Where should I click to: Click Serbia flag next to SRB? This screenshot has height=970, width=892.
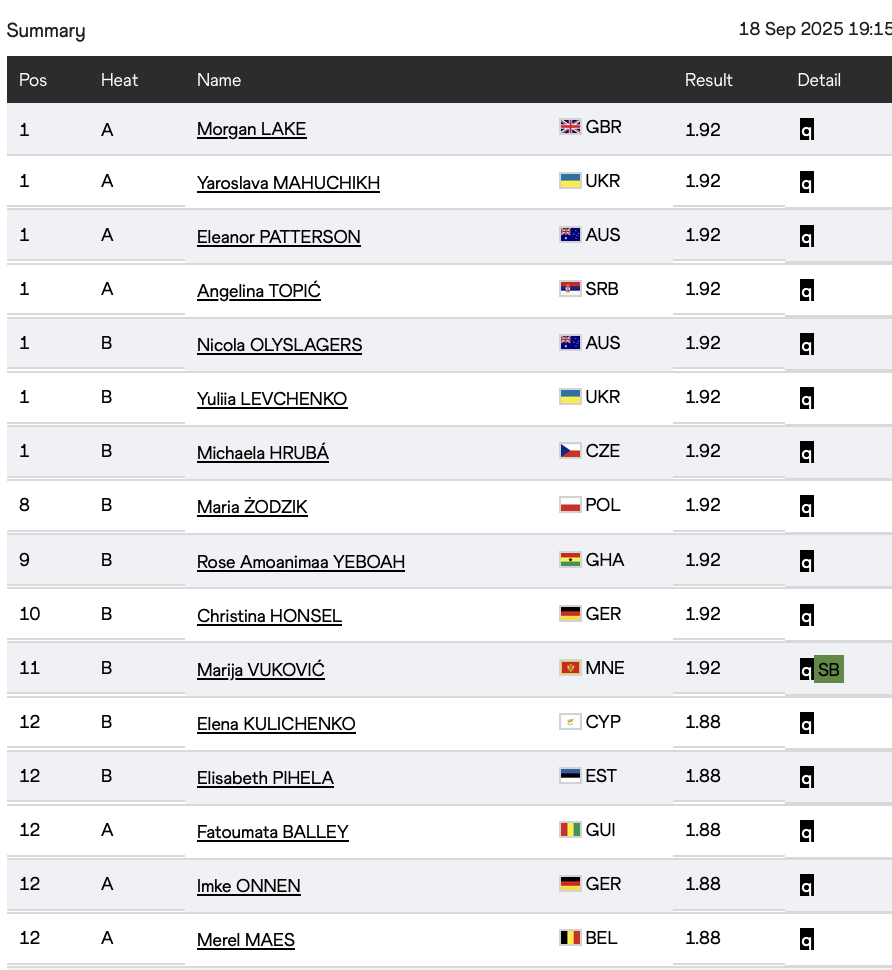point(570,289)
